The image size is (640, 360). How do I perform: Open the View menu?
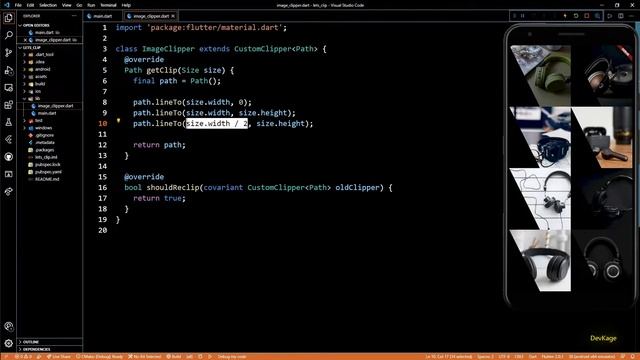[x=67, y=5]
